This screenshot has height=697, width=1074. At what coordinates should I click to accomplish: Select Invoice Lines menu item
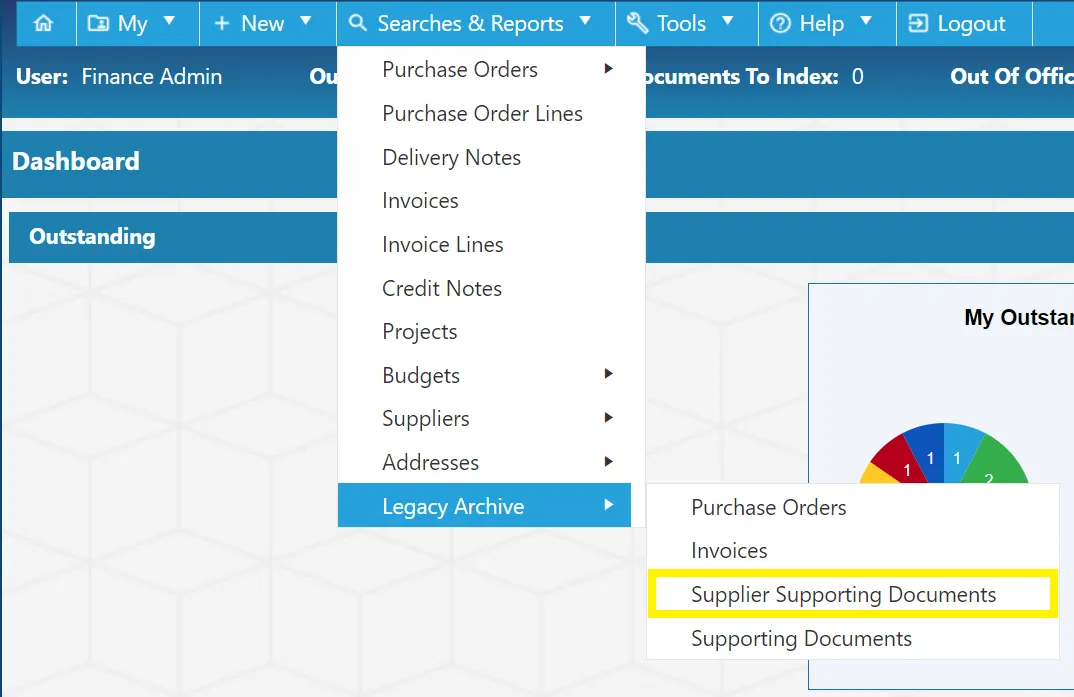[484, 244]
